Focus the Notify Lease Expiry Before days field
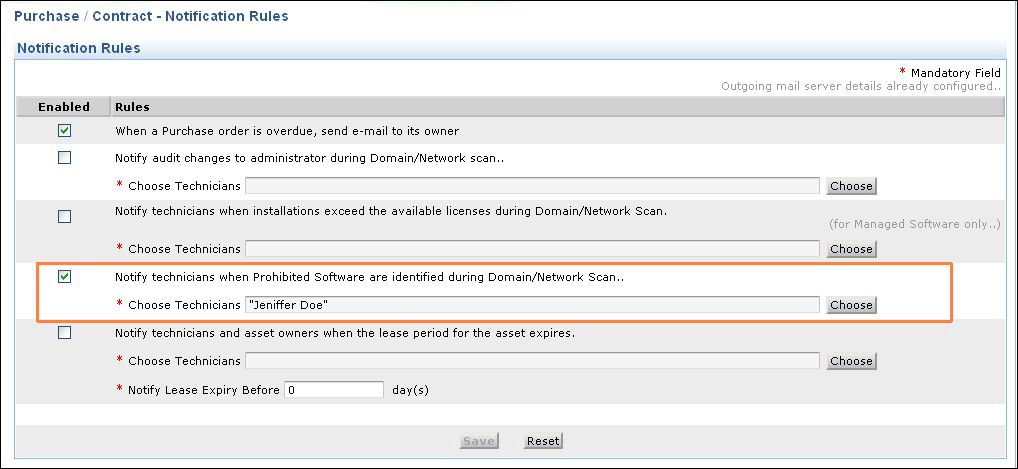Screen dimensions: 1018x469 [x=334, y=390]
